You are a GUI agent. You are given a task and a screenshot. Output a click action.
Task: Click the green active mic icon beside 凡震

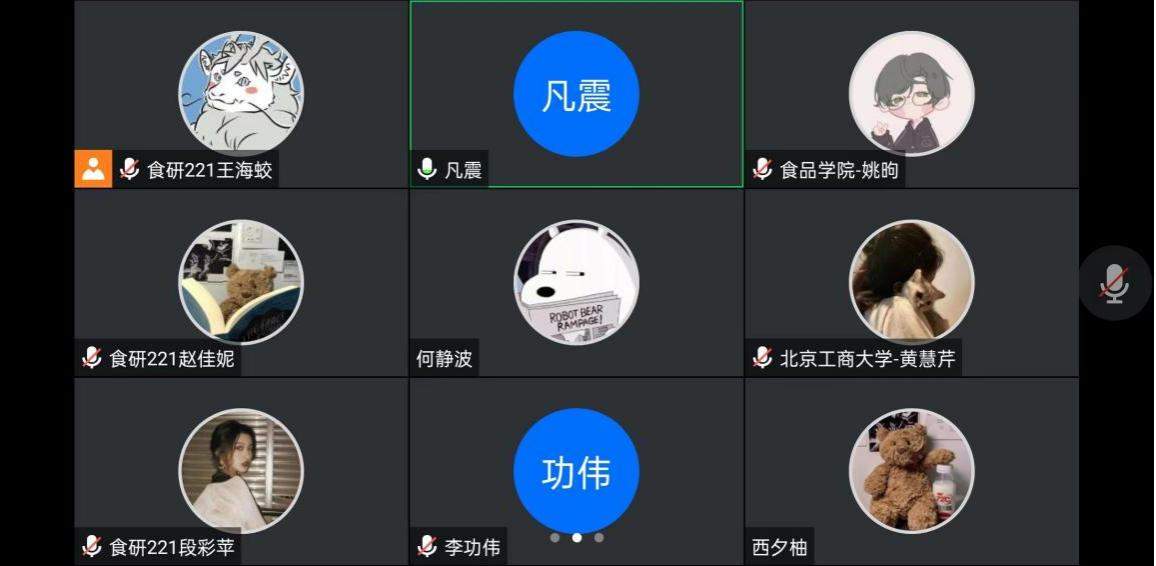(427, 169)
